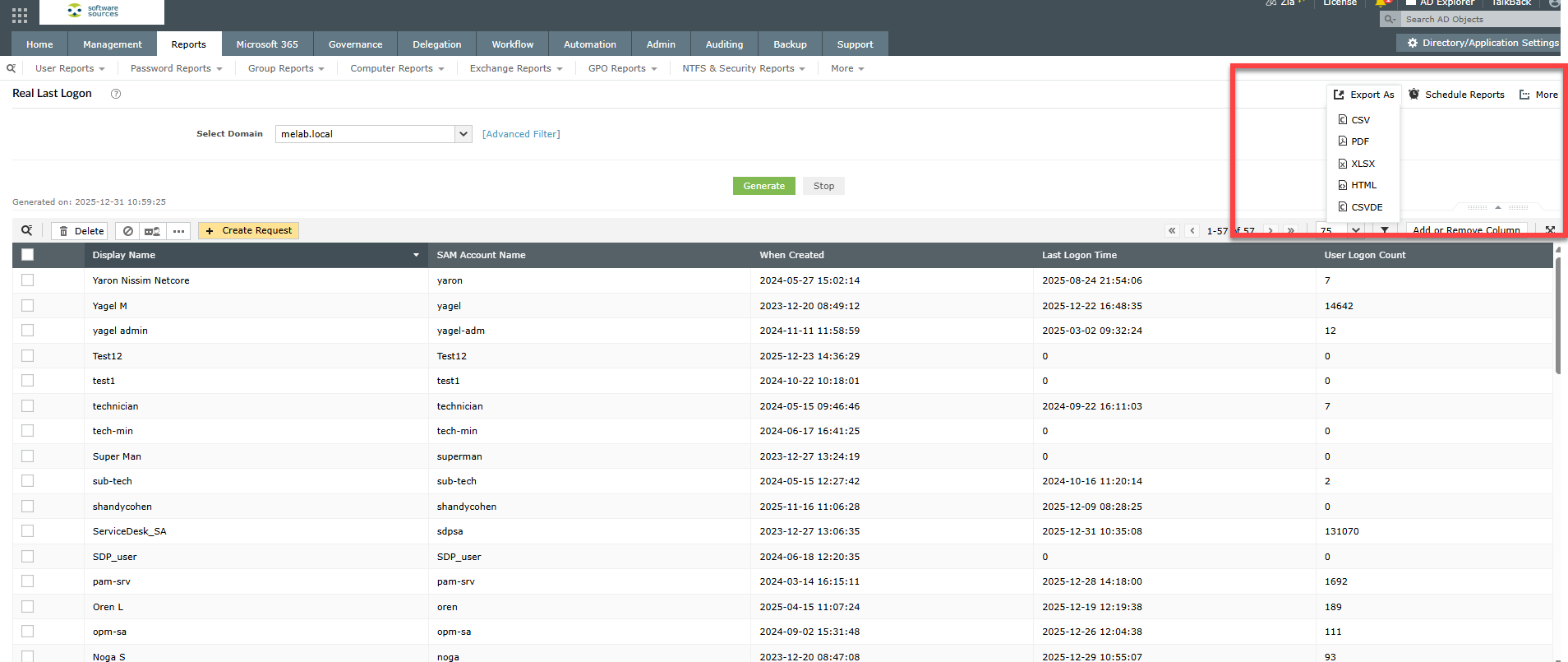Click the Schedule Reports alarm clock icon
The width and height of the screenshot is (1568, 662).
1414,95
